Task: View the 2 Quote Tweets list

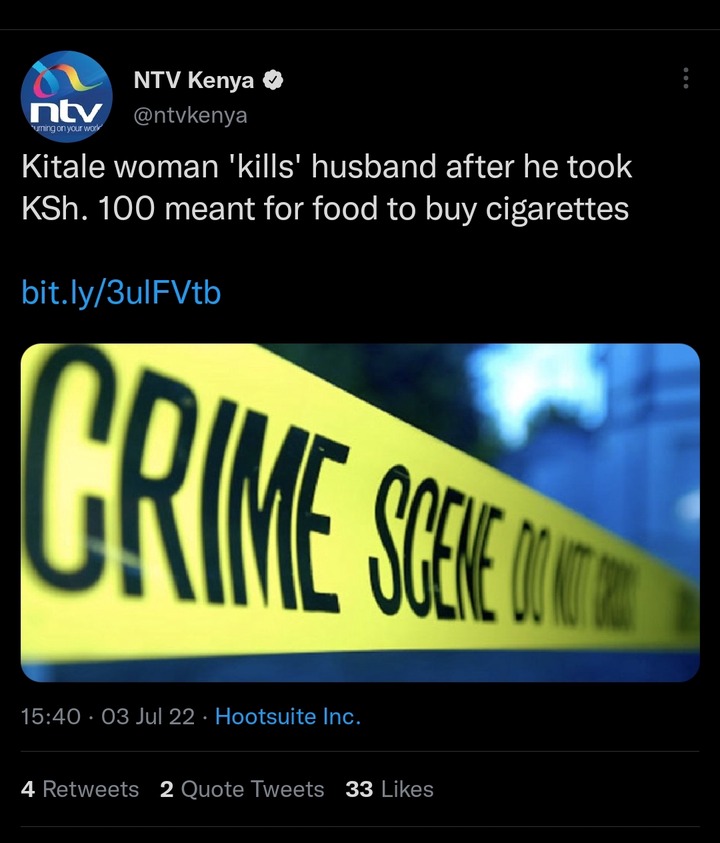Action: (242, 789)
